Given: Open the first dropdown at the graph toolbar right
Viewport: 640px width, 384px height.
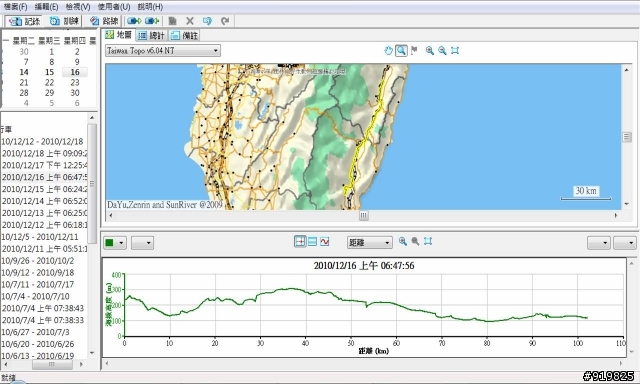Looking at the screenshot, I should coord(599,243).
